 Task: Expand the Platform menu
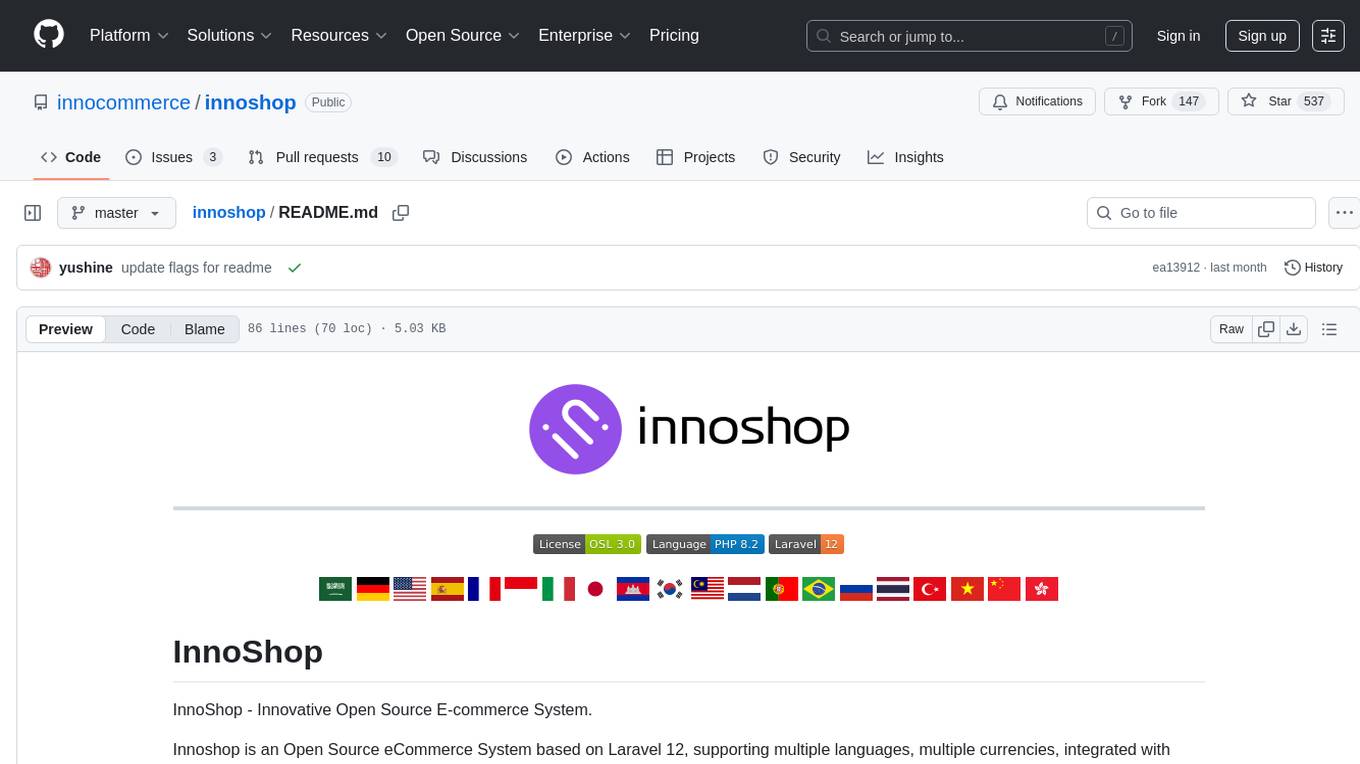(x=129, y=35)
